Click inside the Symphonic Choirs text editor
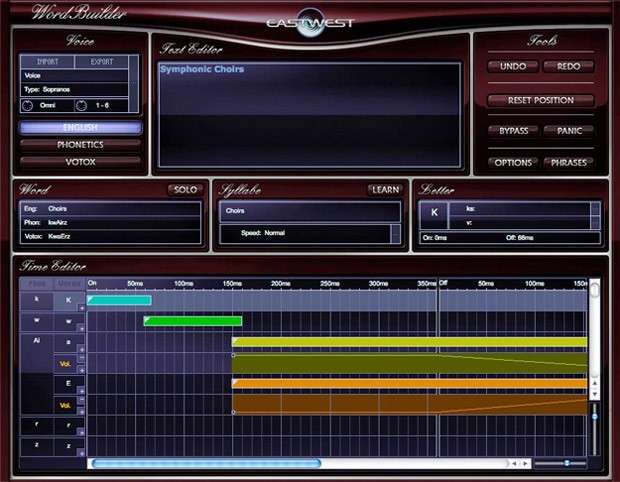 [x=310, y=115]
